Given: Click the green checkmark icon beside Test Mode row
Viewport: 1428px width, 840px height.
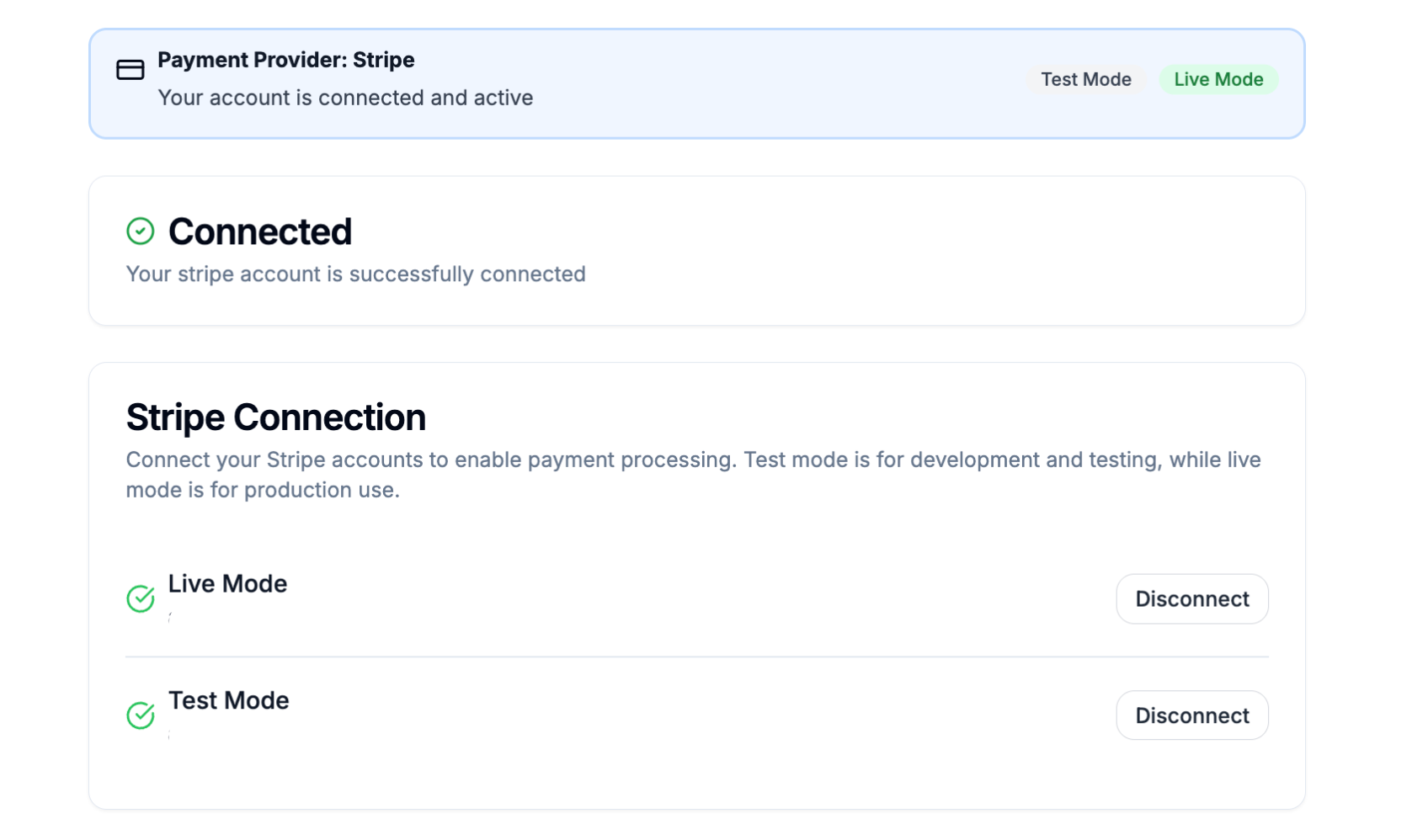Looking at the screenshot, I should 141,715.
